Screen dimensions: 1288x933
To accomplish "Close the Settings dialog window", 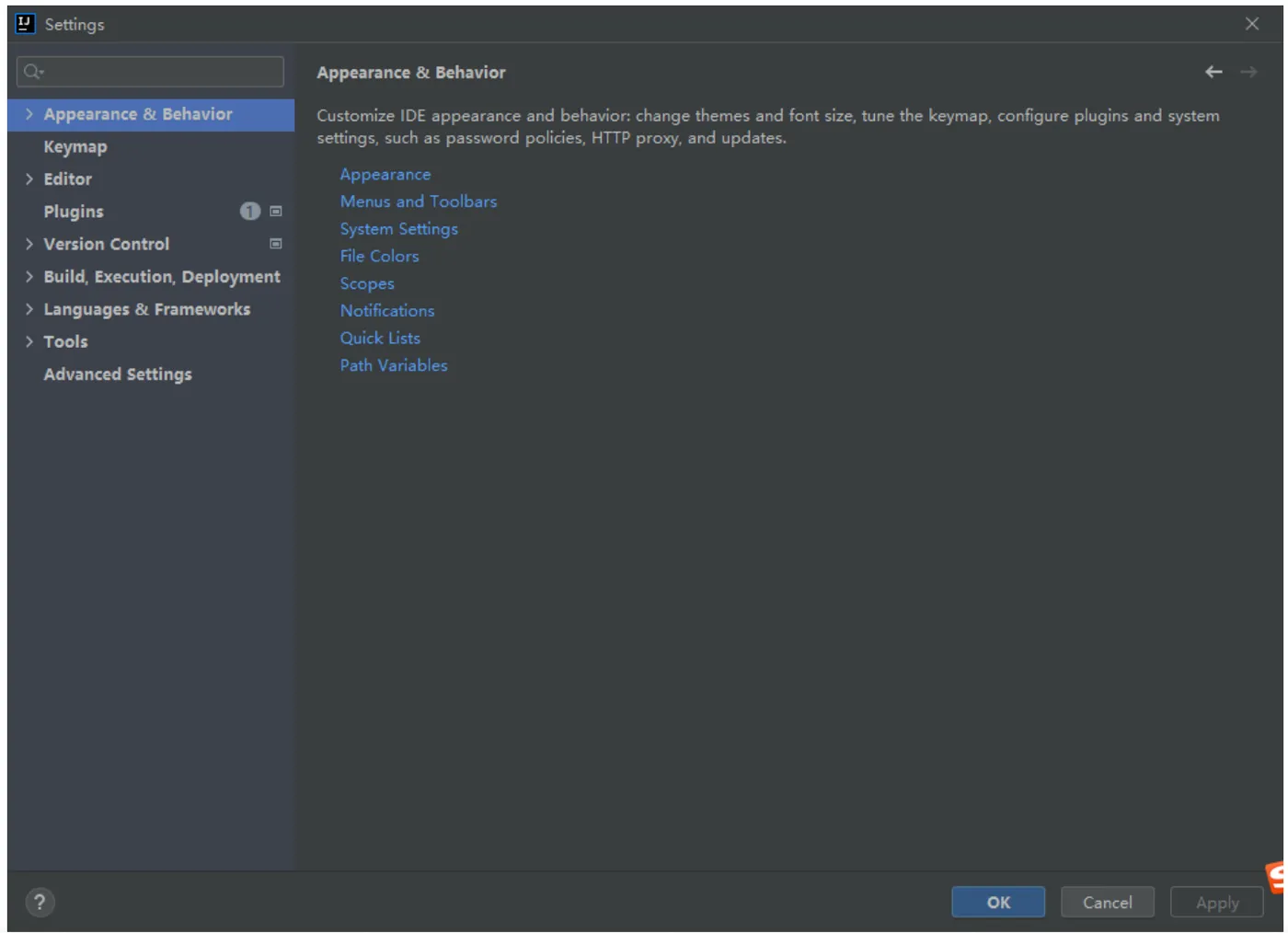I will pos(1252,24).
